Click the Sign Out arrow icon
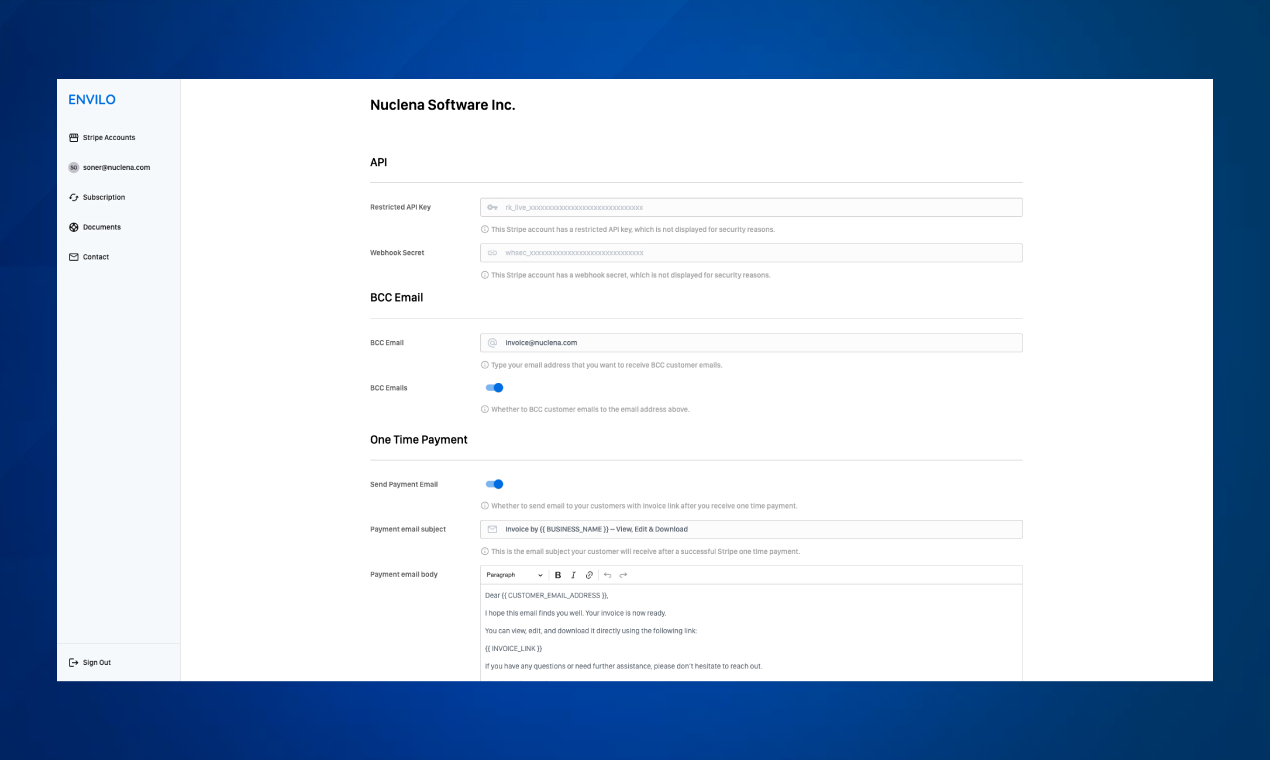1270x760 pixels. coord(73,663)
